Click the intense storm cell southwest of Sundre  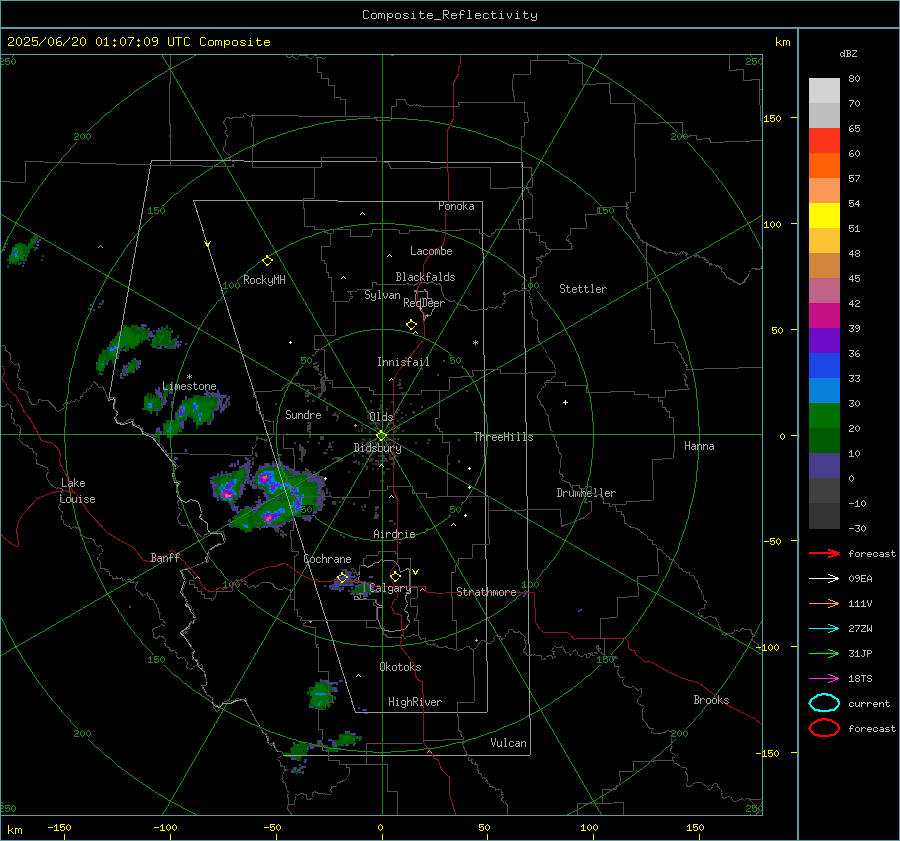coord(268,497)
